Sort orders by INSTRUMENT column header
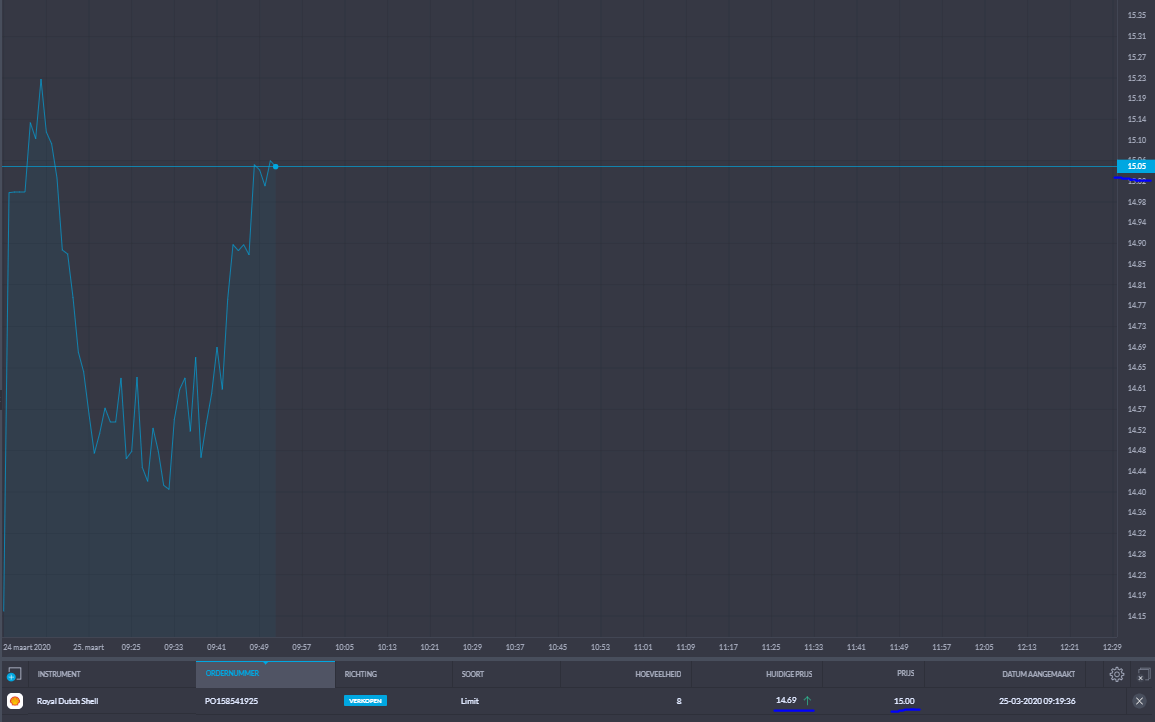Screen dimensions: 1155x722 pos(59,674)
